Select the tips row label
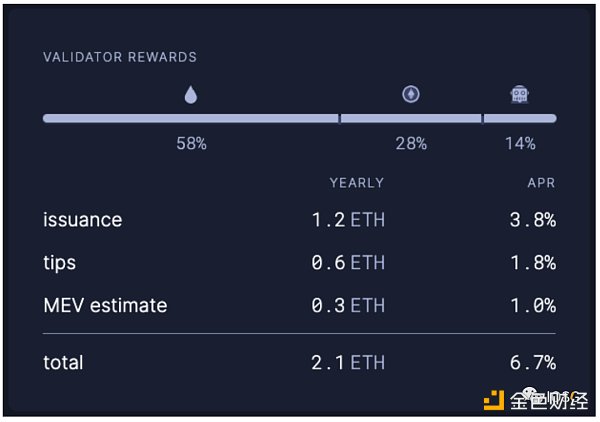The width and height of the screenshot is (600, 422). click(60, 263)
